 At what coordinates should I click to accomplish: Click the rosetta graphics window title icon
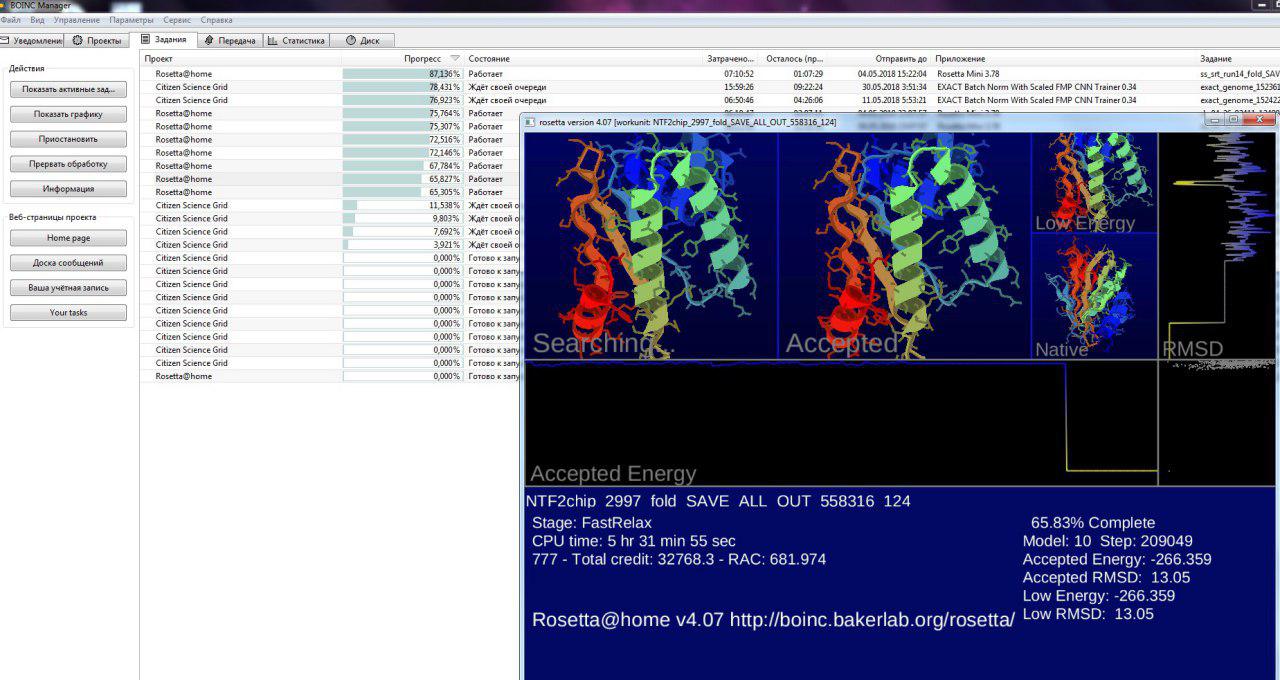pyautogui.click(x=530, y=122)
